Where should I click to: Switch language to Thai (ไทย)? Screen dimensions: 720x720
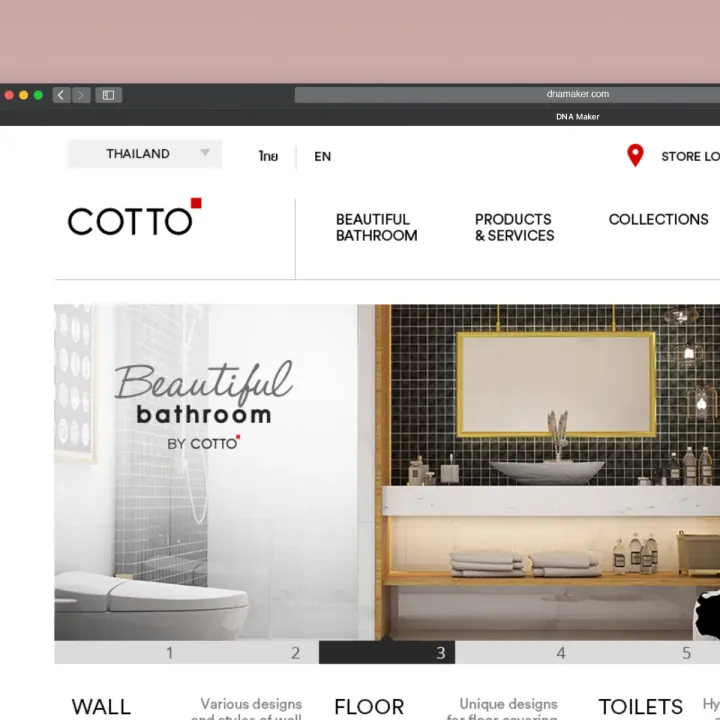(x=268, y=156)
